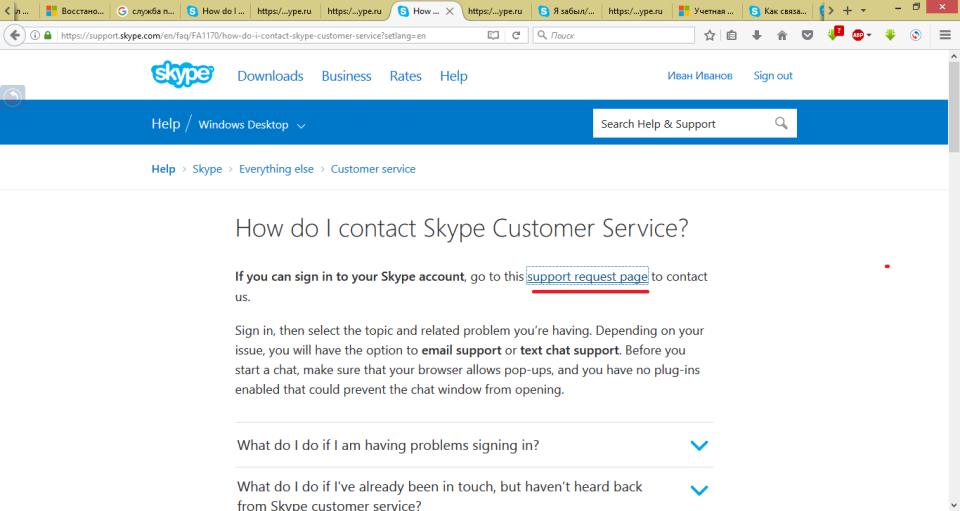960x511 pixels.
Task: Click the "Everything else" breadcrumb link
Action: (x=276, y=169)
